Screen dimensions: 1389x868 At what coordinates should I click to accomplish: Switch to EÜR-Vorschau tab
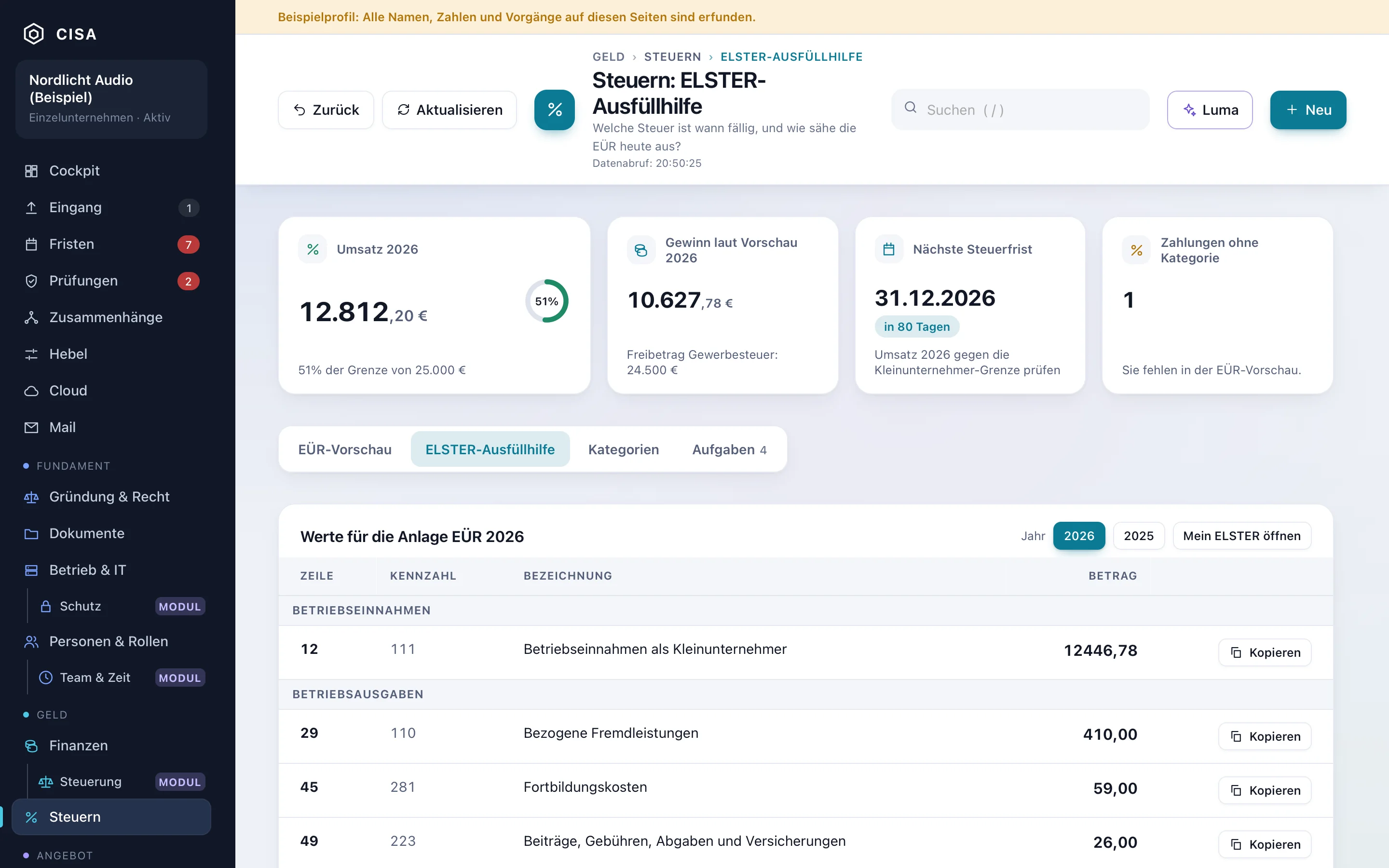[x=345, y=449]
